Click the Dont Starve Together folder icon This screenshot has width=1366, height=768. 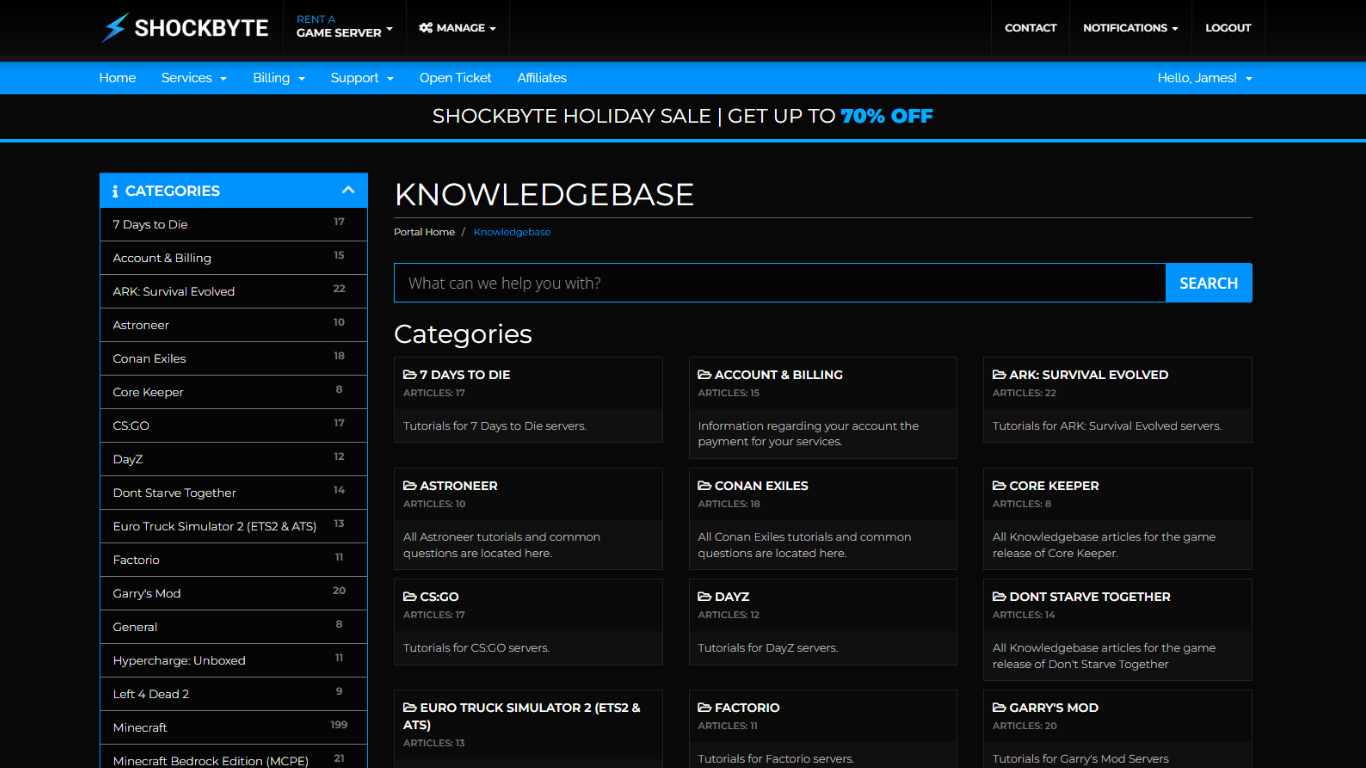(x=999, y=597)
